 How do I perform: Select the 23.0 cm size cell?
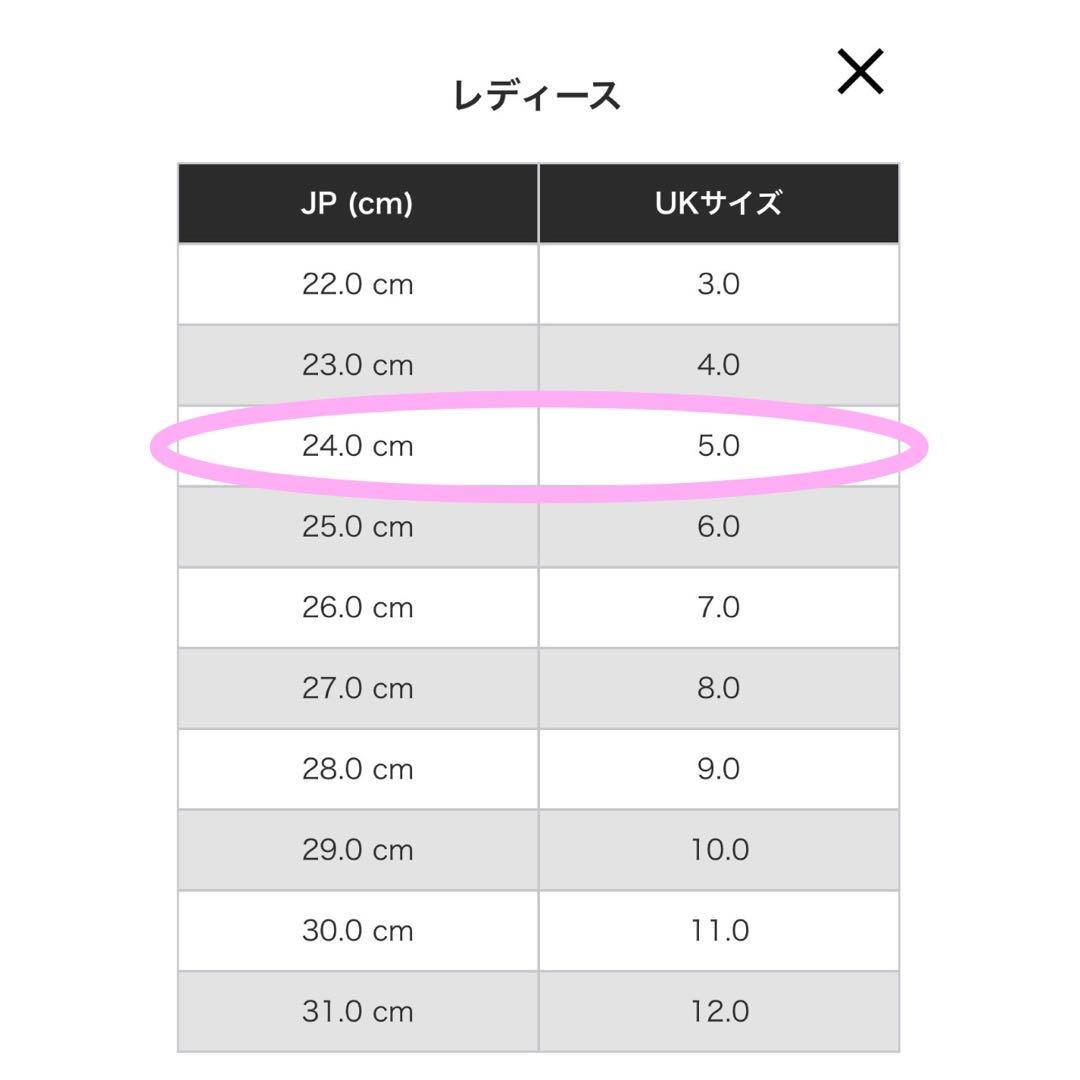357,365
